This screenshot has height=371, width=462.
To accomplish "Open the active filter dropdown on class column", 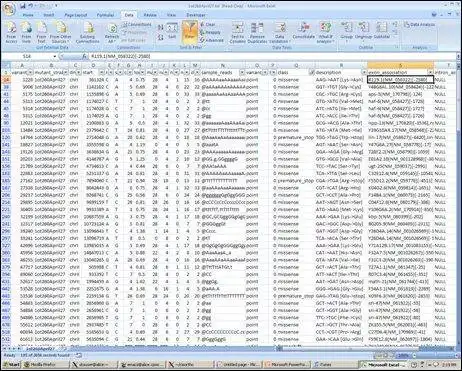I will 312,72.
